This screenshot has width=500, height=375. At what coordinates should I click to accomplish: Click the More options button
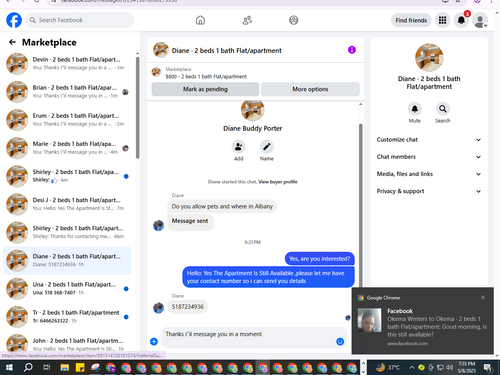tap(310, 89)
